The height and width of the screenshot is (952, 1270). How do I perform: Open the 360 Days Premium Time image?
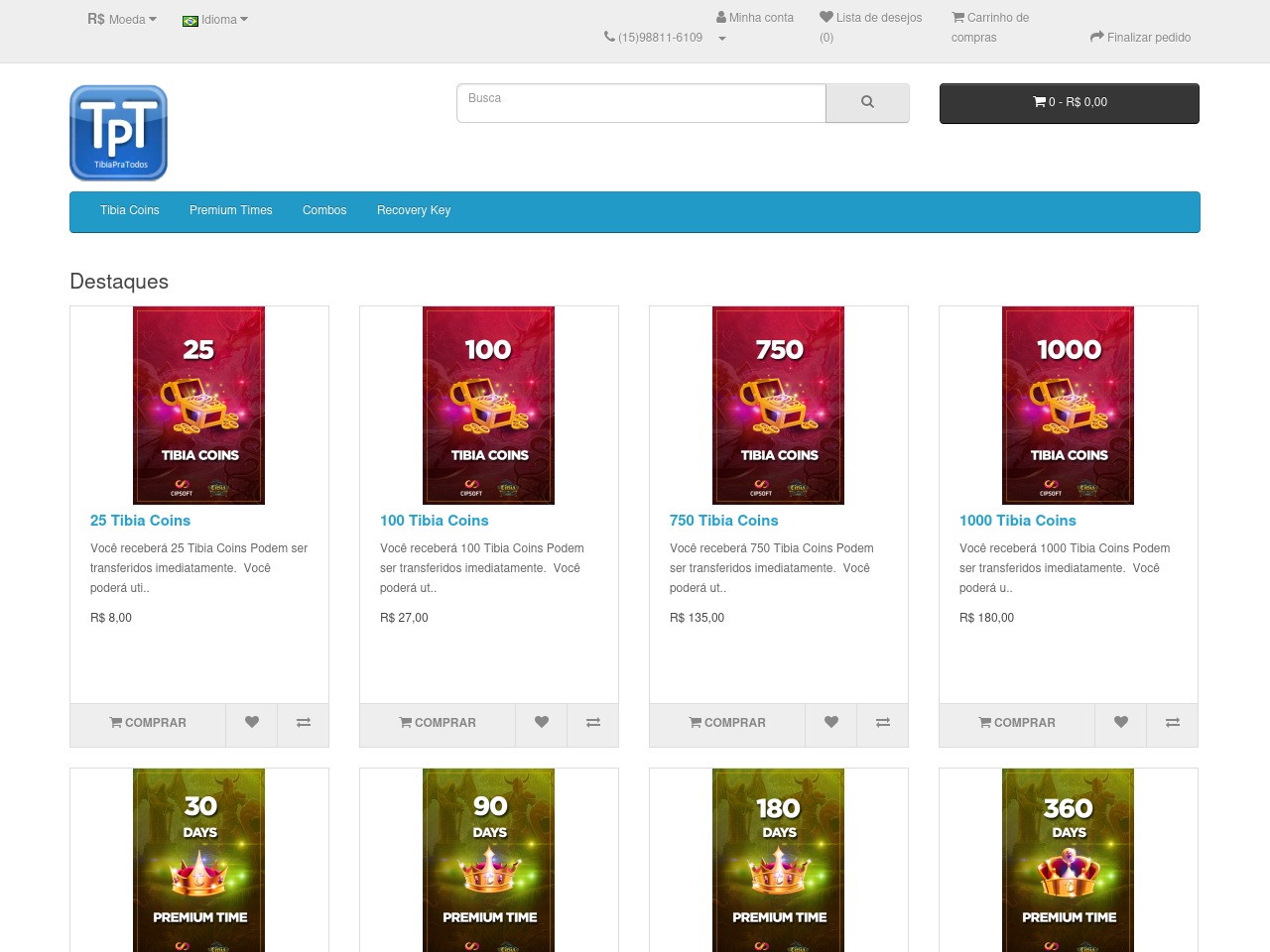(x=1069, y=861)
